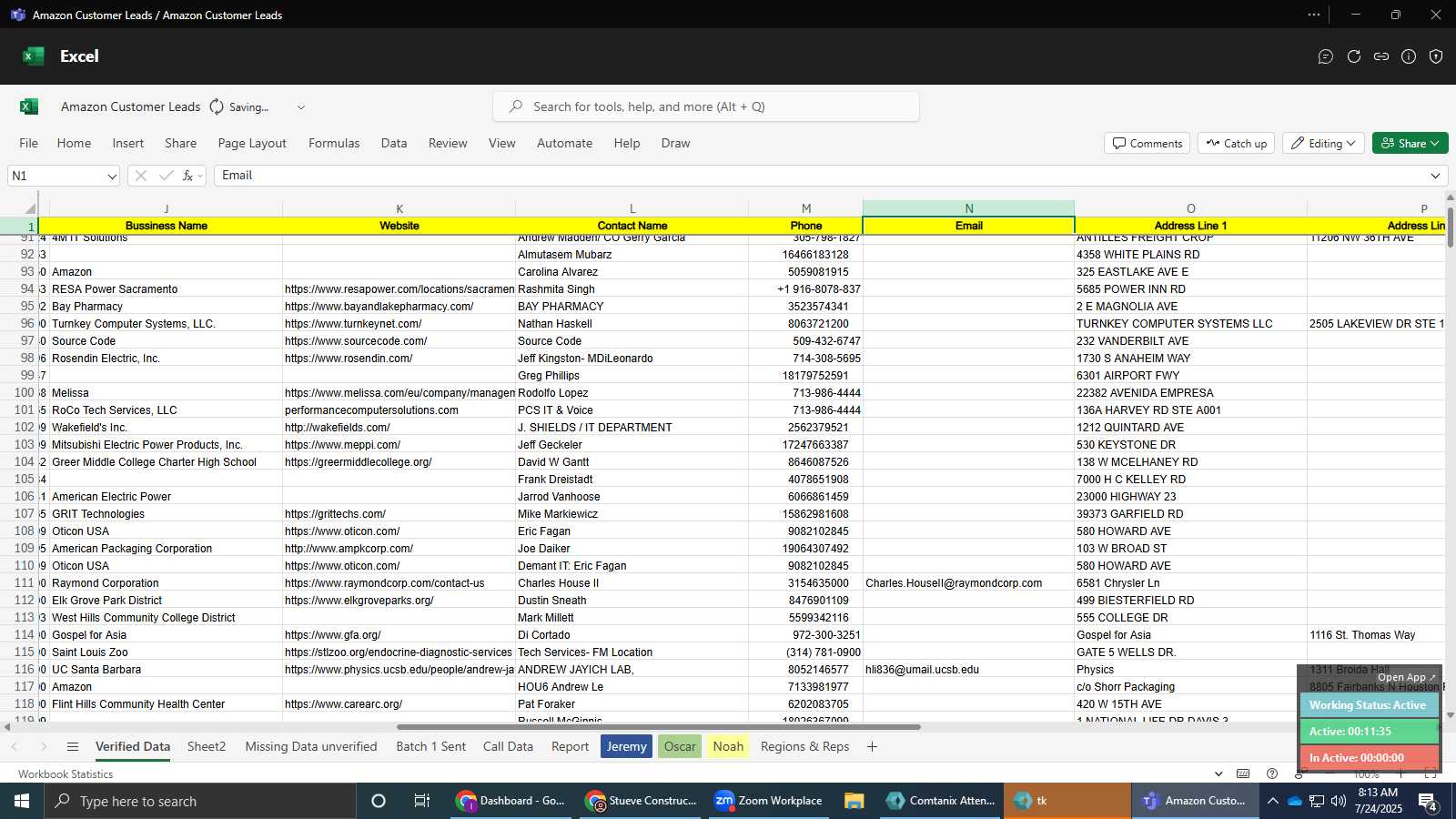Open Cortana circle icon on taskbar
This screenshot has height=819, width=1456.
[x=379, y=801]
